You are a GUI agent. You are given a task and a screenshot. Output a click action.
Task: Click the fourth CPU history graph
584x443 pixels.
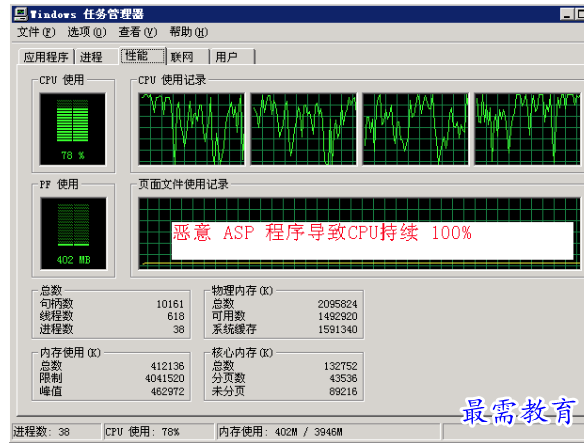[x=527, y=129]
